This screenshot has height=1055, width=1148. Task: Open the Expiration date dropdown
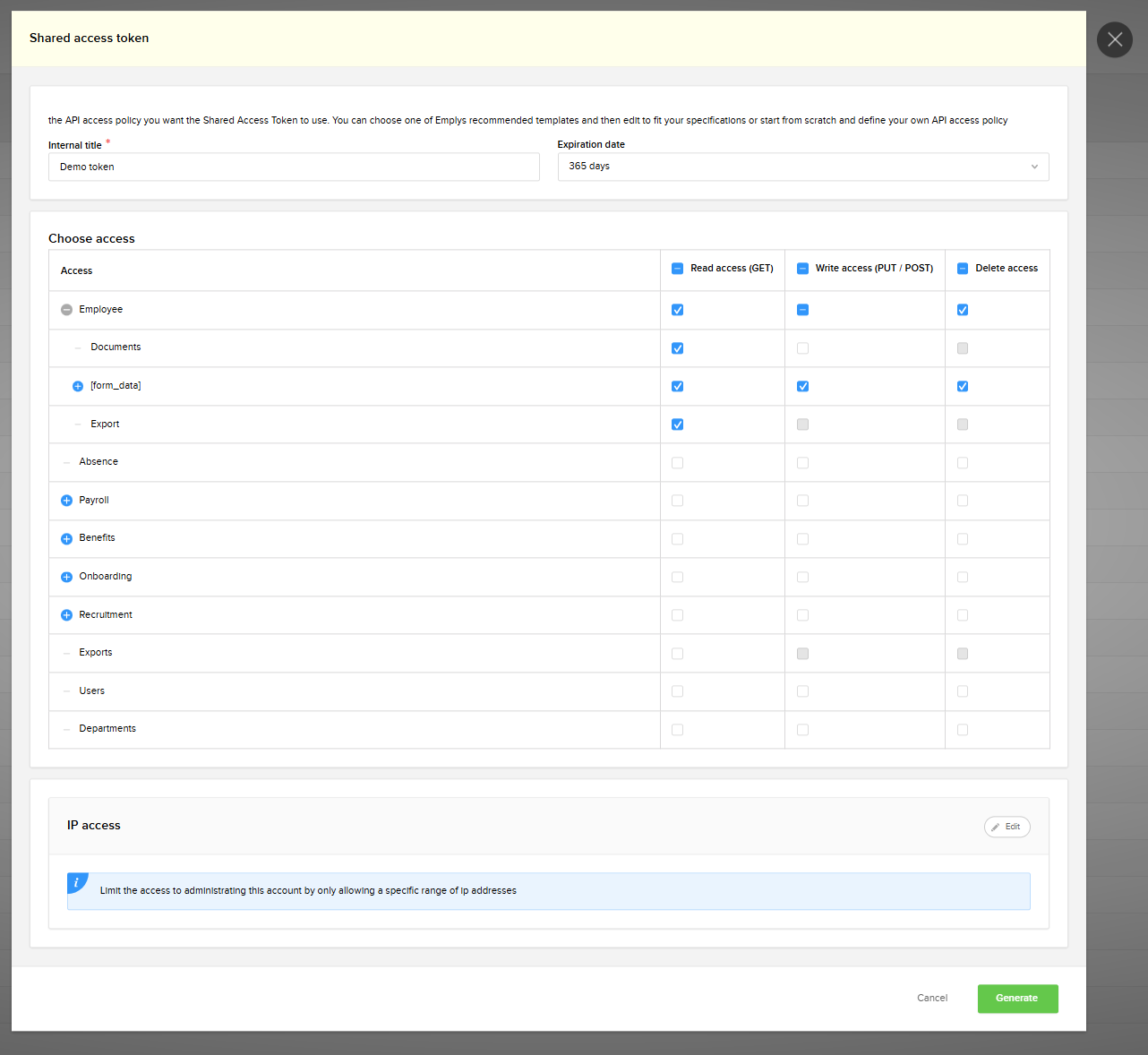pos(802,167)
